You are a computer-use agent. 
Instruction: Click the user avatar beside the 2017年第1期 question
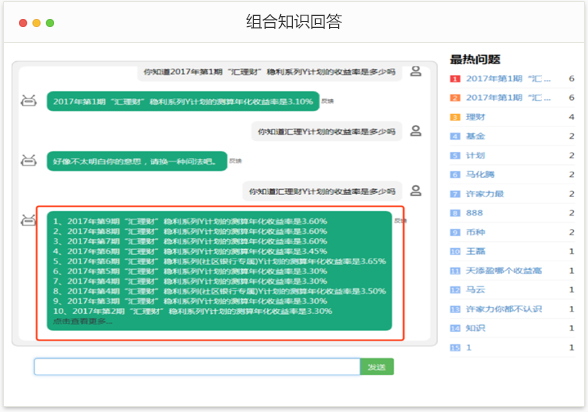(416, 71)
